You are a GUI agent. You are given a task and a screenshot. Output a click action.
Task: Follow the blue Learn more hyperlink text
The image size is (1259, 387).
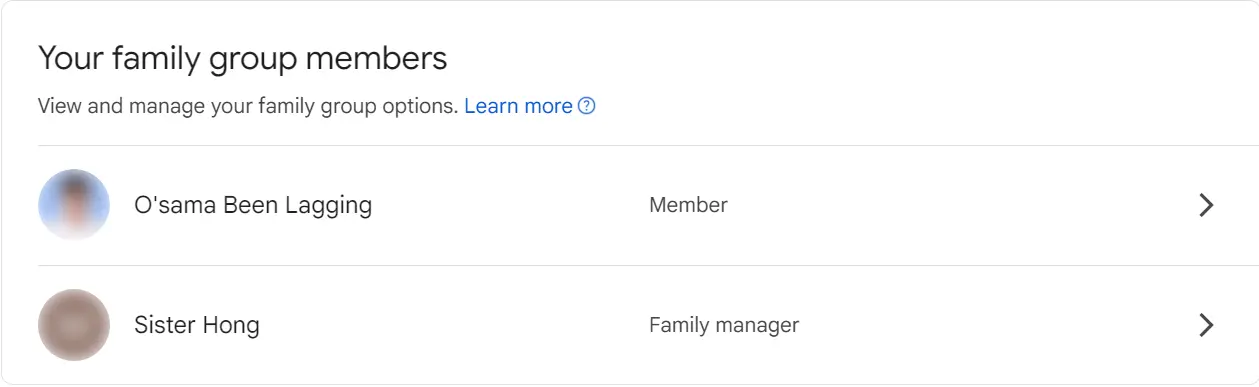point(518,106)
